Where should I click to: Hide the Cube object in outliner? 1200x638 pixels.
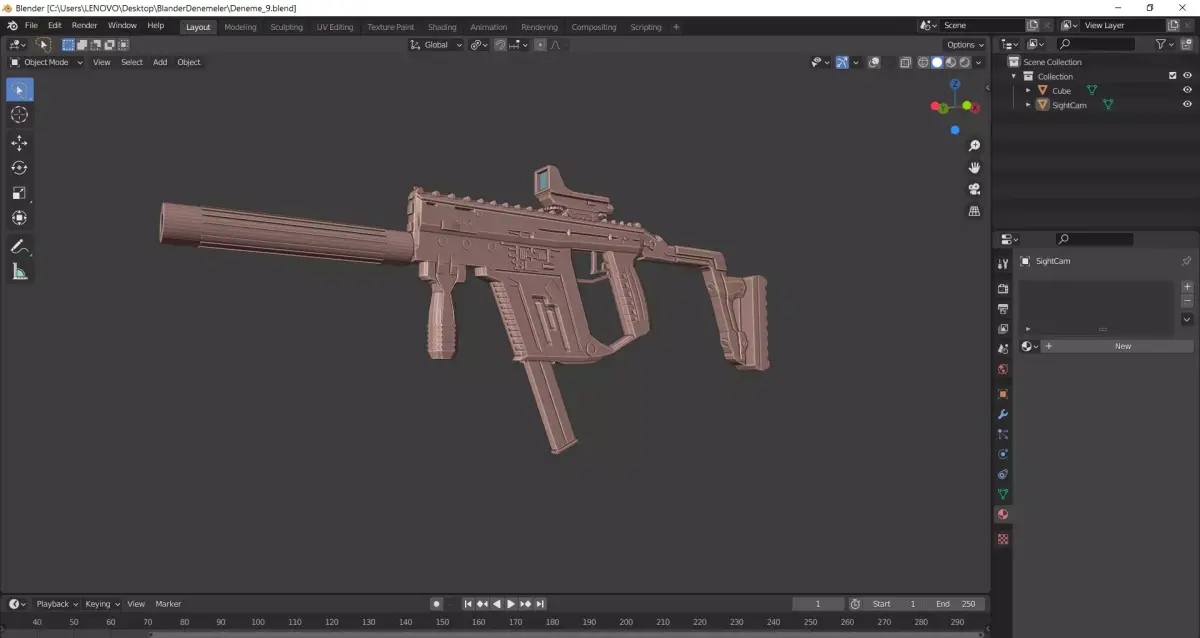(x=1187, y=90)
